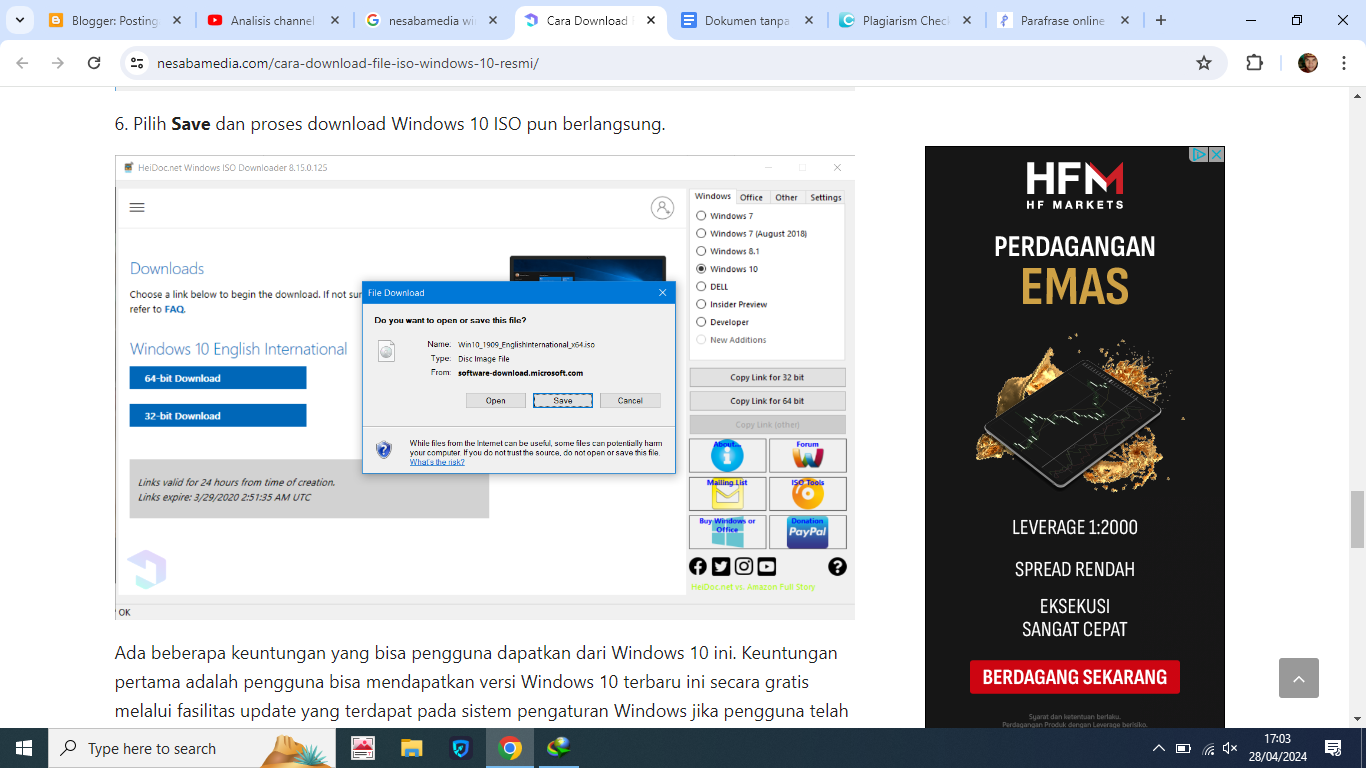
Task: Click the Mailing List envelope tile
Action: tap(727, 494)
